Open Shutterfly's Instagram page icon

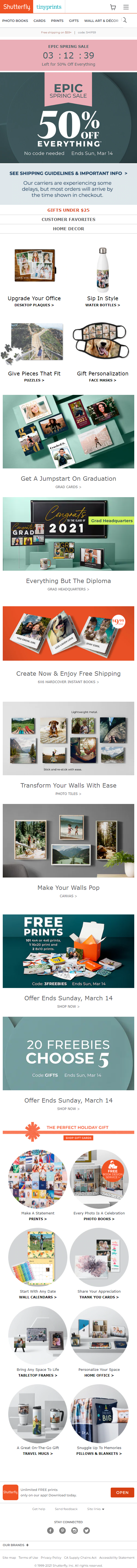coord(74,1531)
